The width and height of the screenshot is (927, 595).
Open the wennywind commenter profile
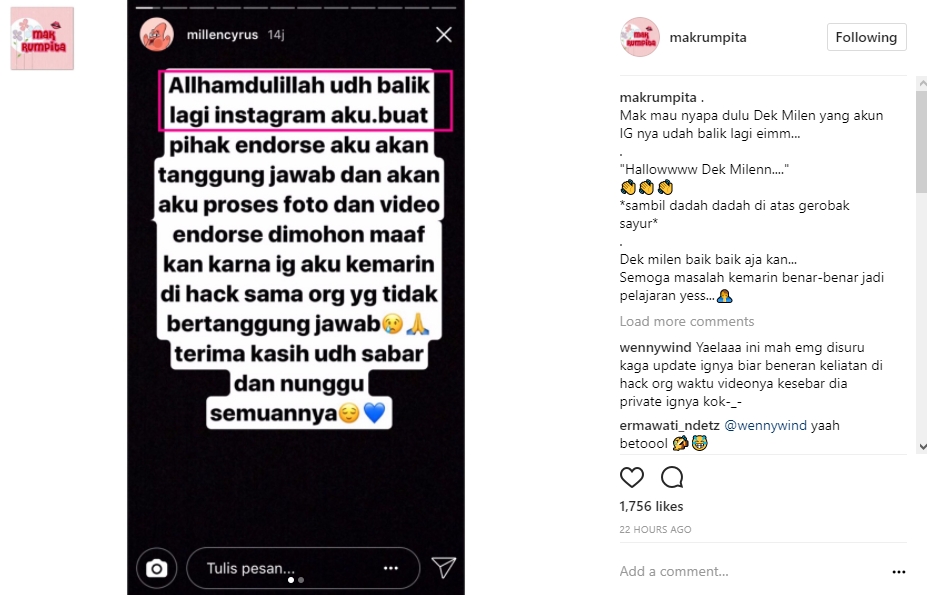click(656, 347)
